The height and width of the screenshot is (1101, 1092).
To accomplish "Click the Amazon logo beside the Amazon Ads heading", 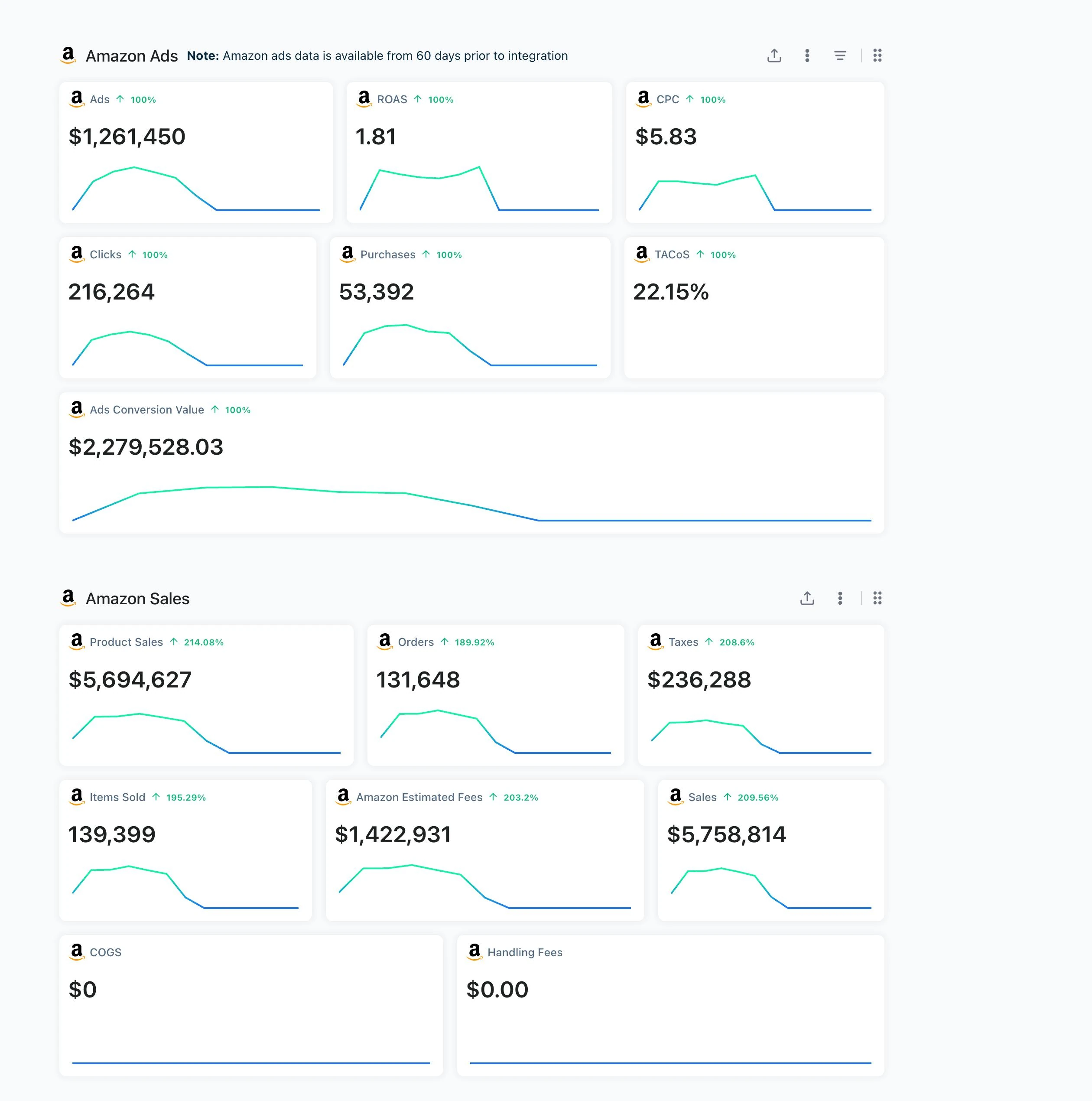I will (68, 55).
